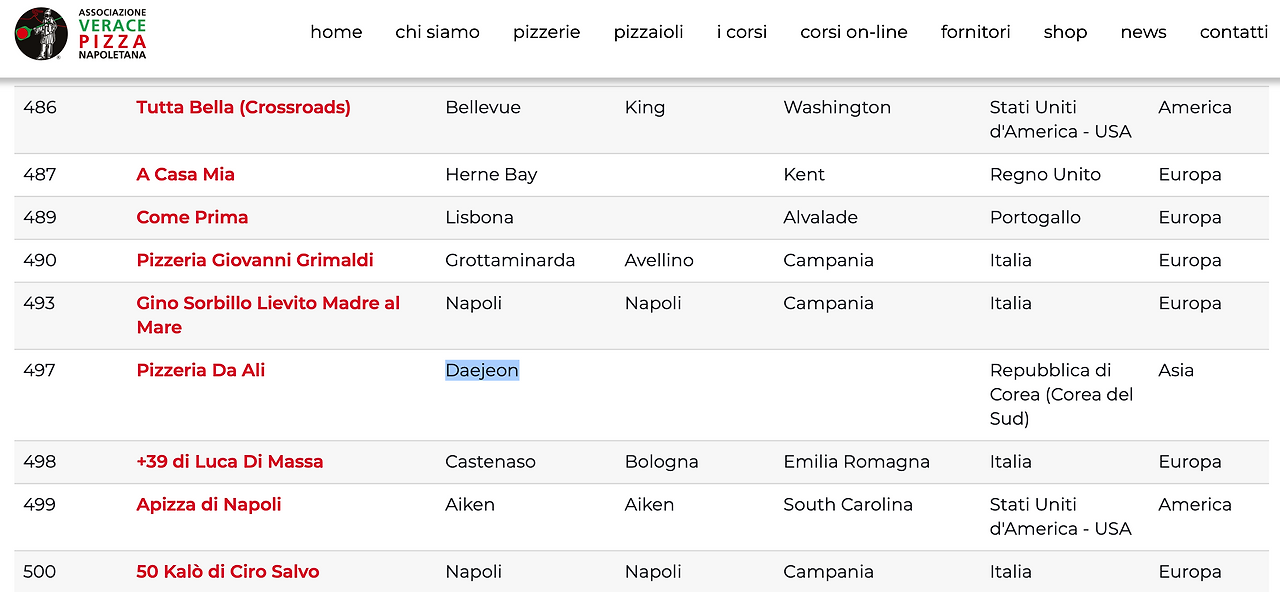
Task: Open the fornitori page
Action: pyautogui.click(x=976, y=32)
